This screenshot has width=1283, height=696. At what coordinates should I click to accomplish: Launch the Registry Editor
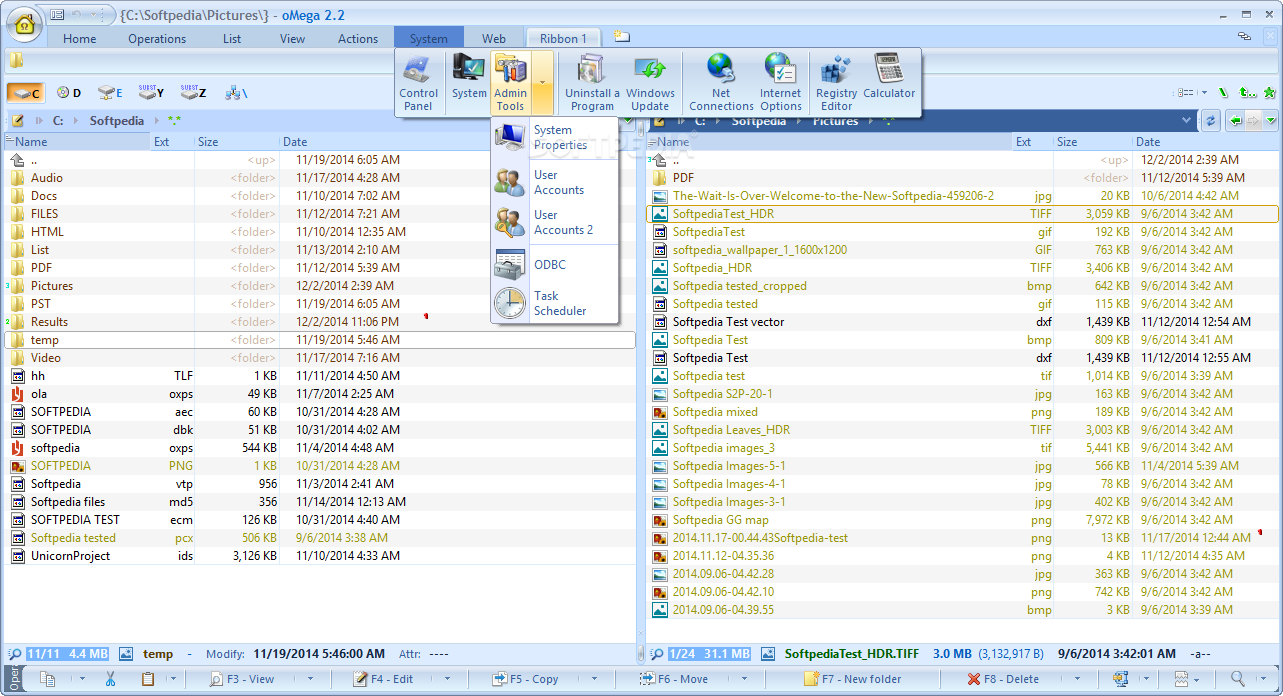click(836, 83)
